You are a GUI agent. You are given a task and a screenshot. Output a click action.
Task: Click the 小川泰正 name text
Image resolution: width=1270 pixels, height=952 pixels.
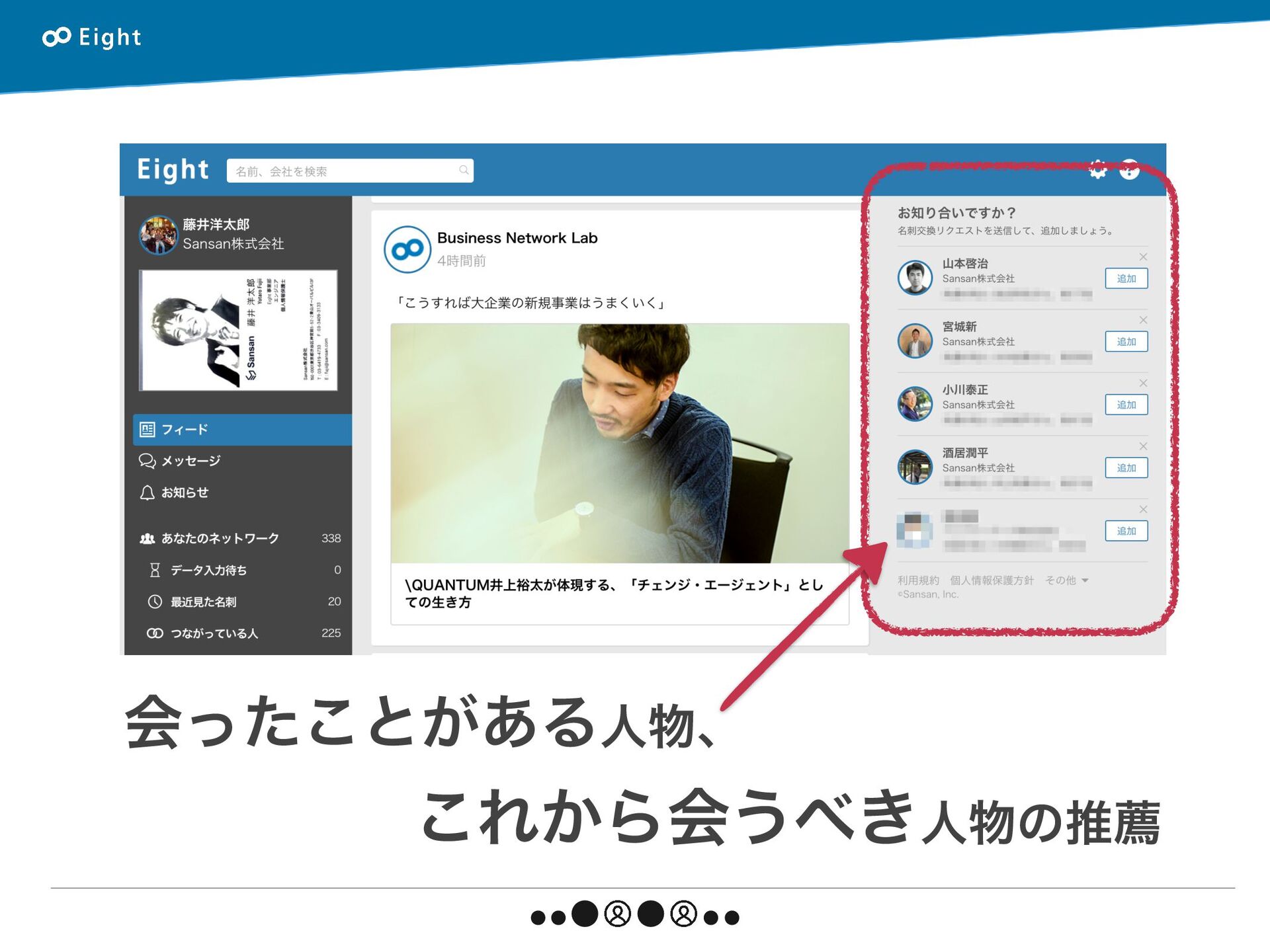[965, 389]
